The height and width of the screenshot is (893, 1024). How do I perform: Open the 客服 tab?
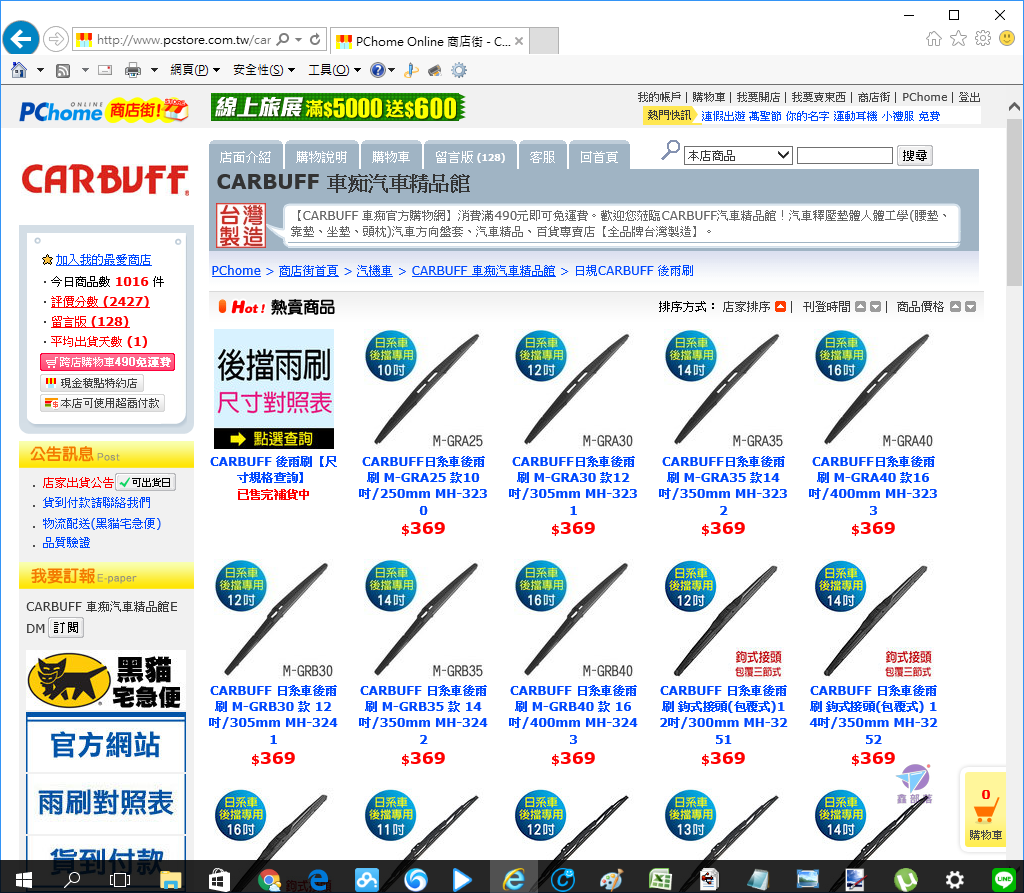click(x=542, y=157)
